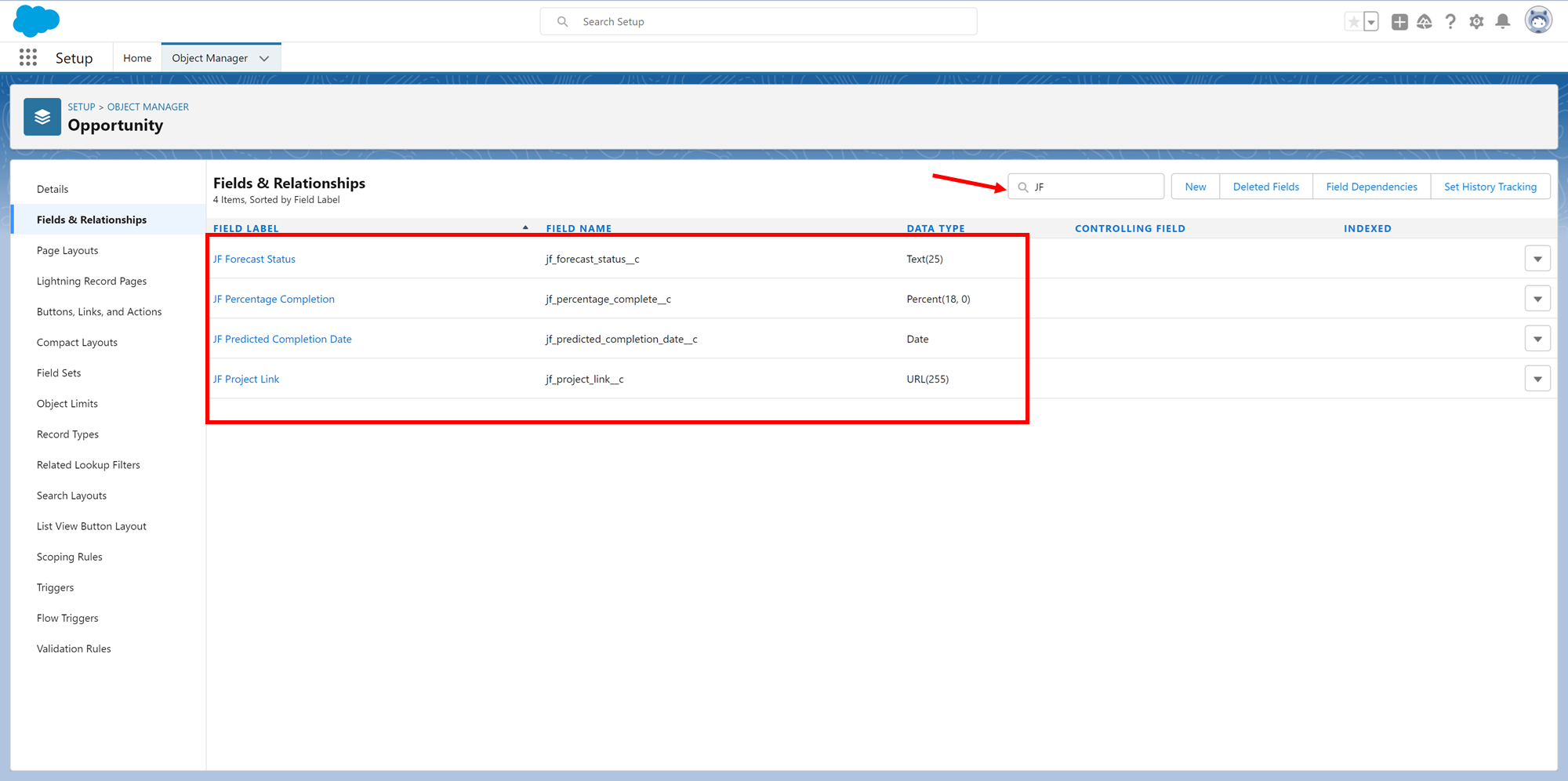Screen dimensions: 1568x781
Task: Click the favorites star icon
Action: click(1353, 22)
